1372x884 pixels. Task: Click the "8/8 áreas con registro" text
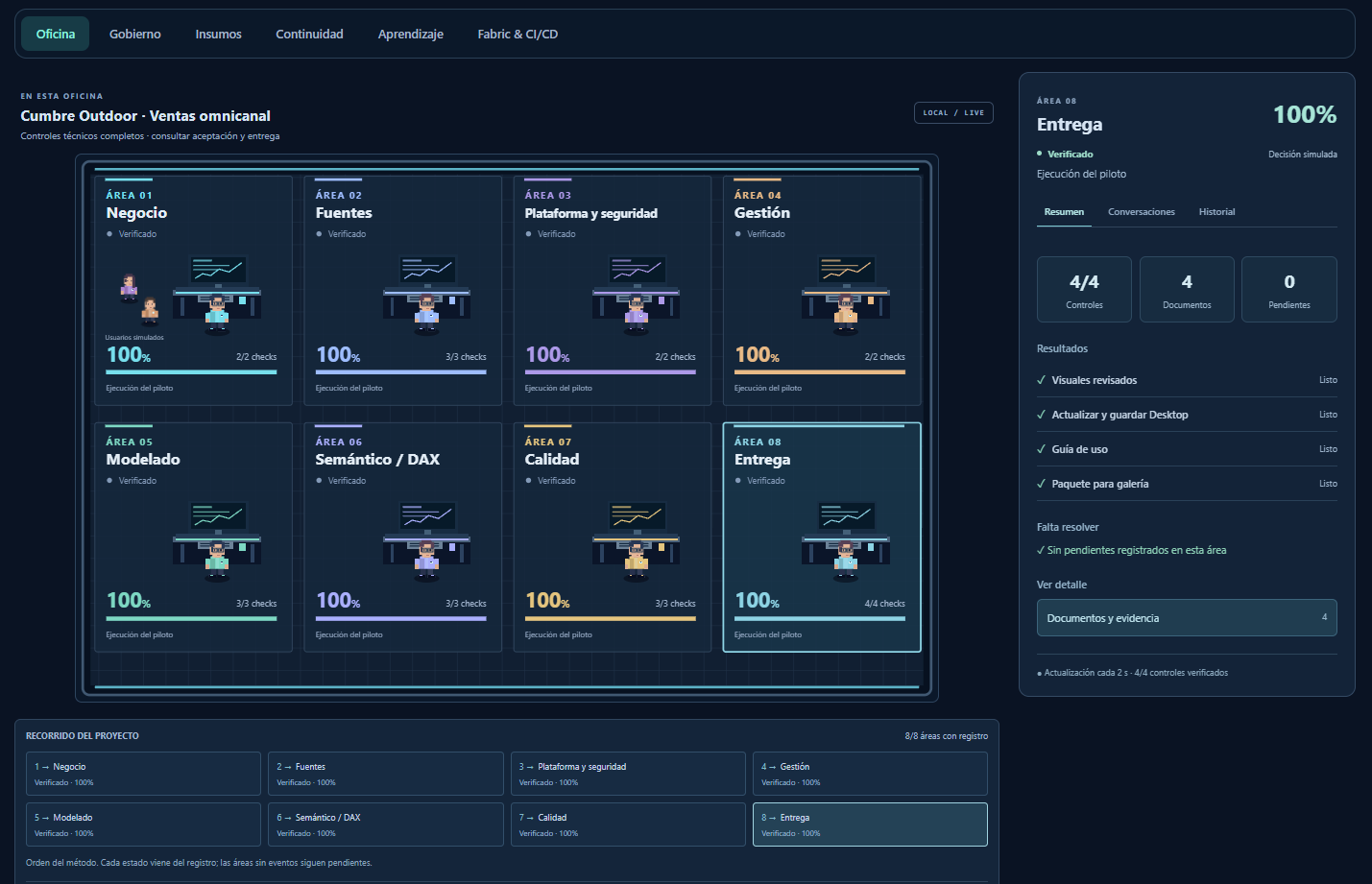946,736
